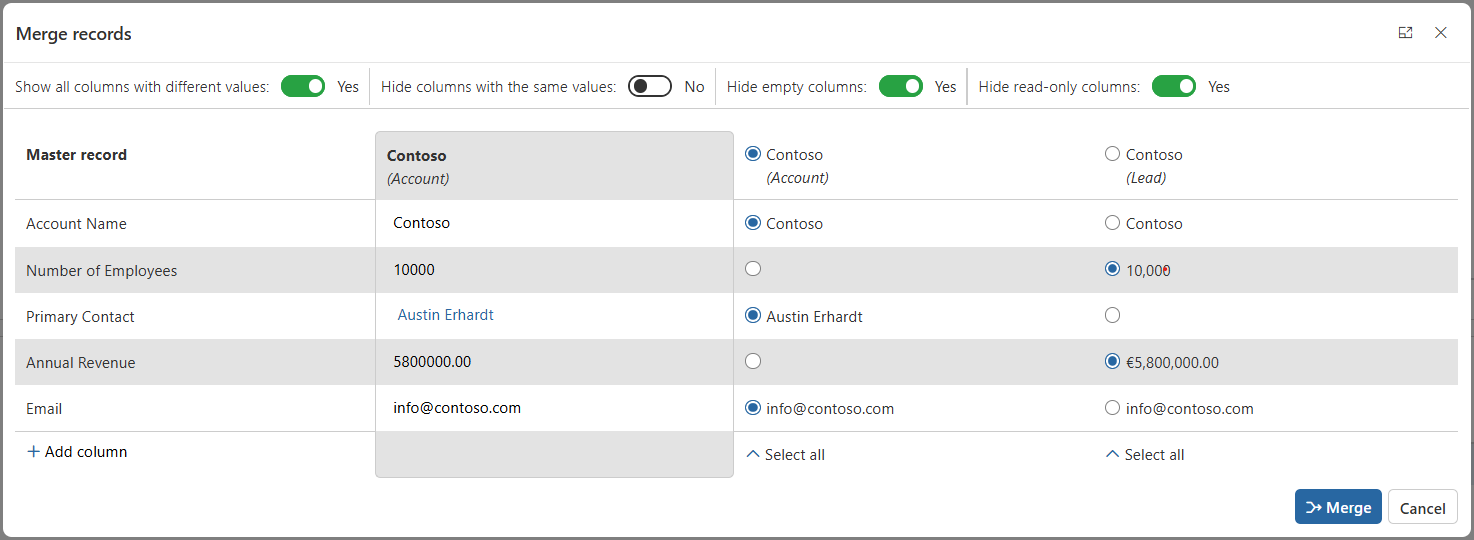Pick empty Number of Employees from Account
This screenshot has width=1474, height=540.
point(753,269)
